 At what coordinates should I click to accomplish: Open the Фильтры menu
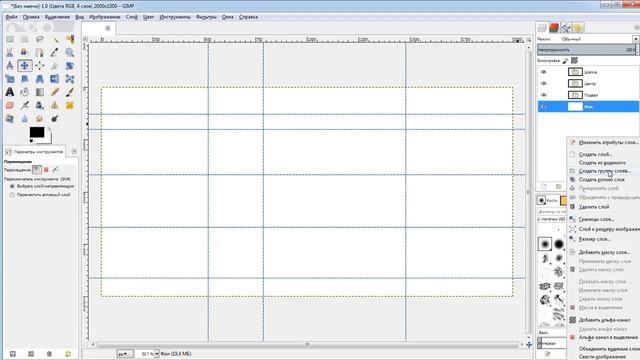tap(206, 17)
